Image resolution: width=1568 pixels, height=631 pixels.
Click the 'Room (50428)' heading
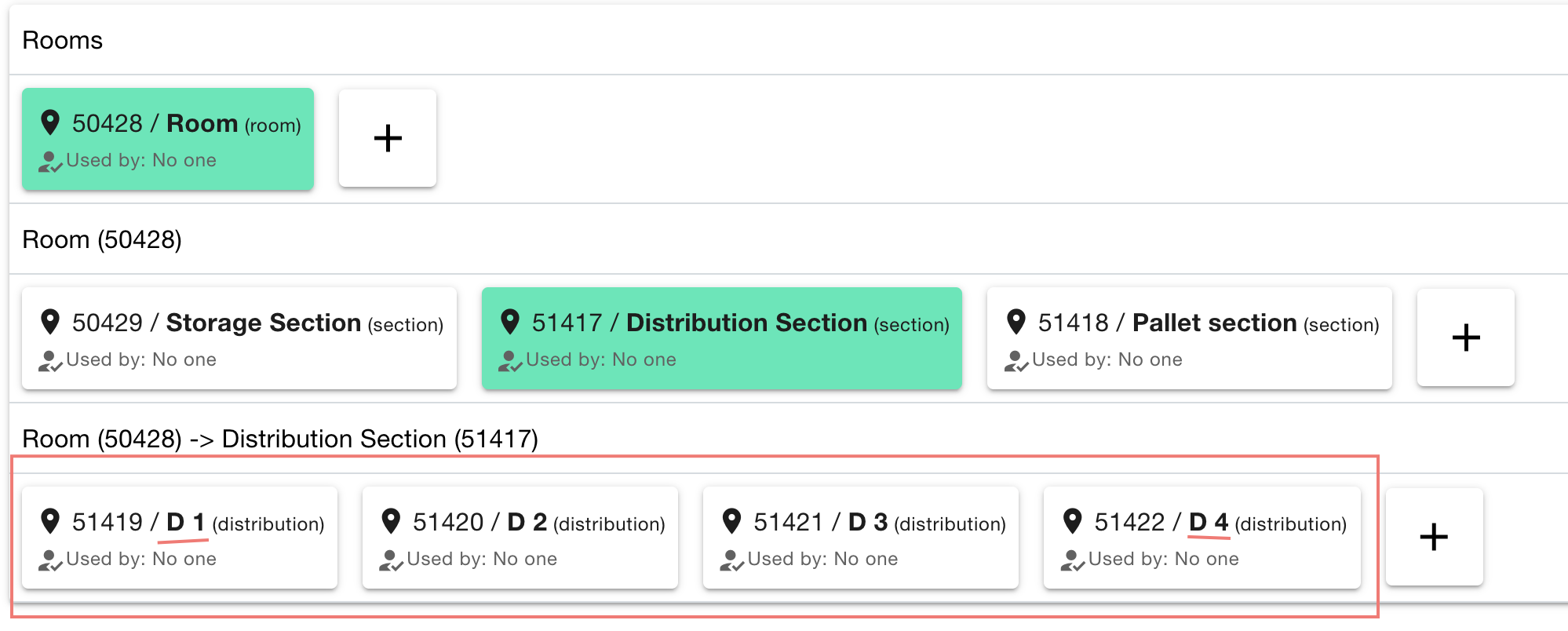pyautogui.click(x=102, y=239)
